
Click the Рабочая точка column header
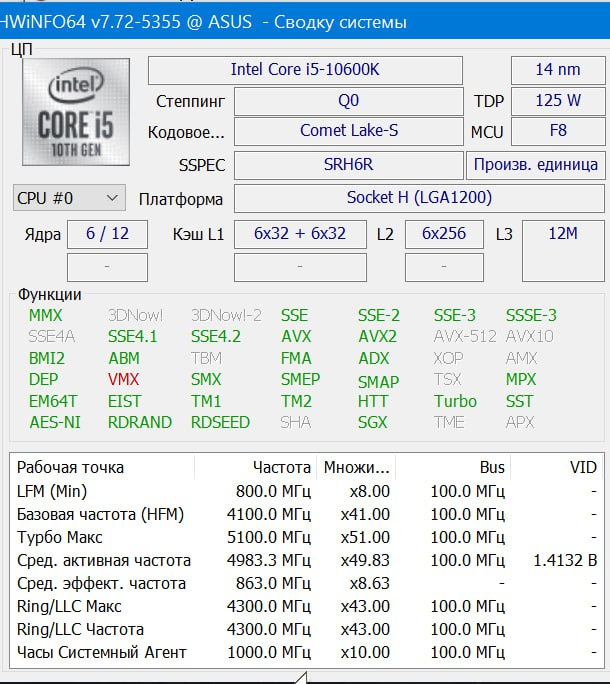(102, 468)
